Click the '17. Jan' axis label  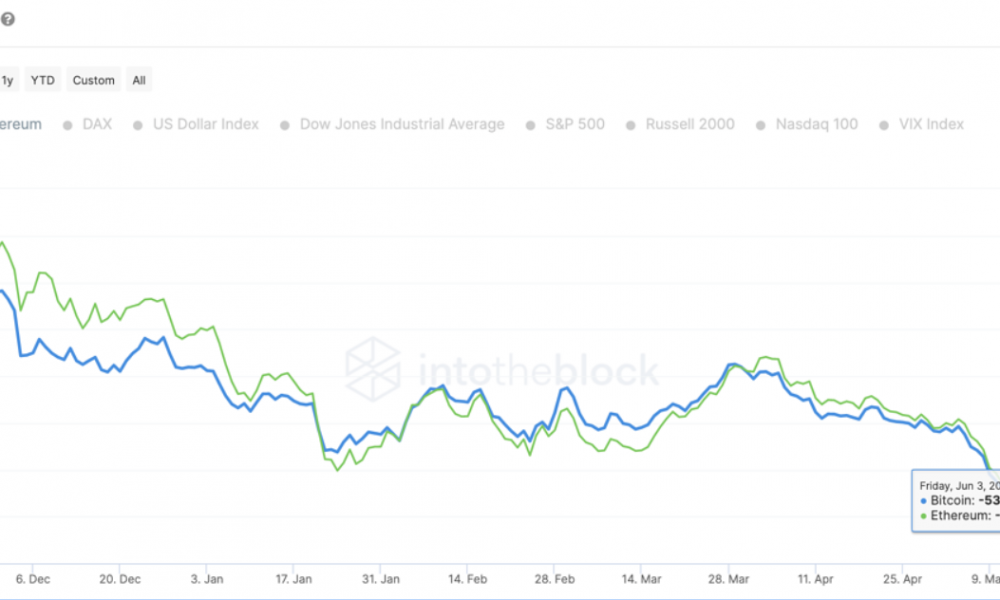pyautogui.click(x=294, y=579)
